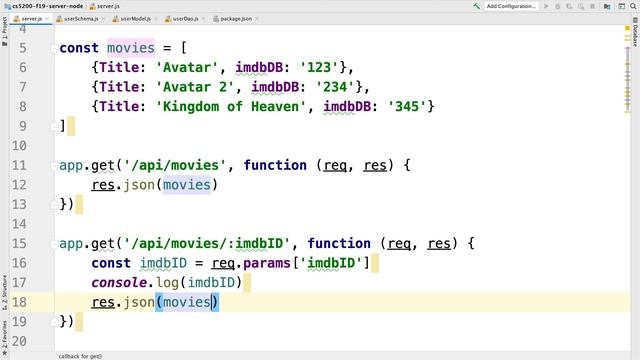The height and width of the screenshot is (360, 640).
Task: Click the yellow inspection indicator at top right
Action: click(627, 28)
